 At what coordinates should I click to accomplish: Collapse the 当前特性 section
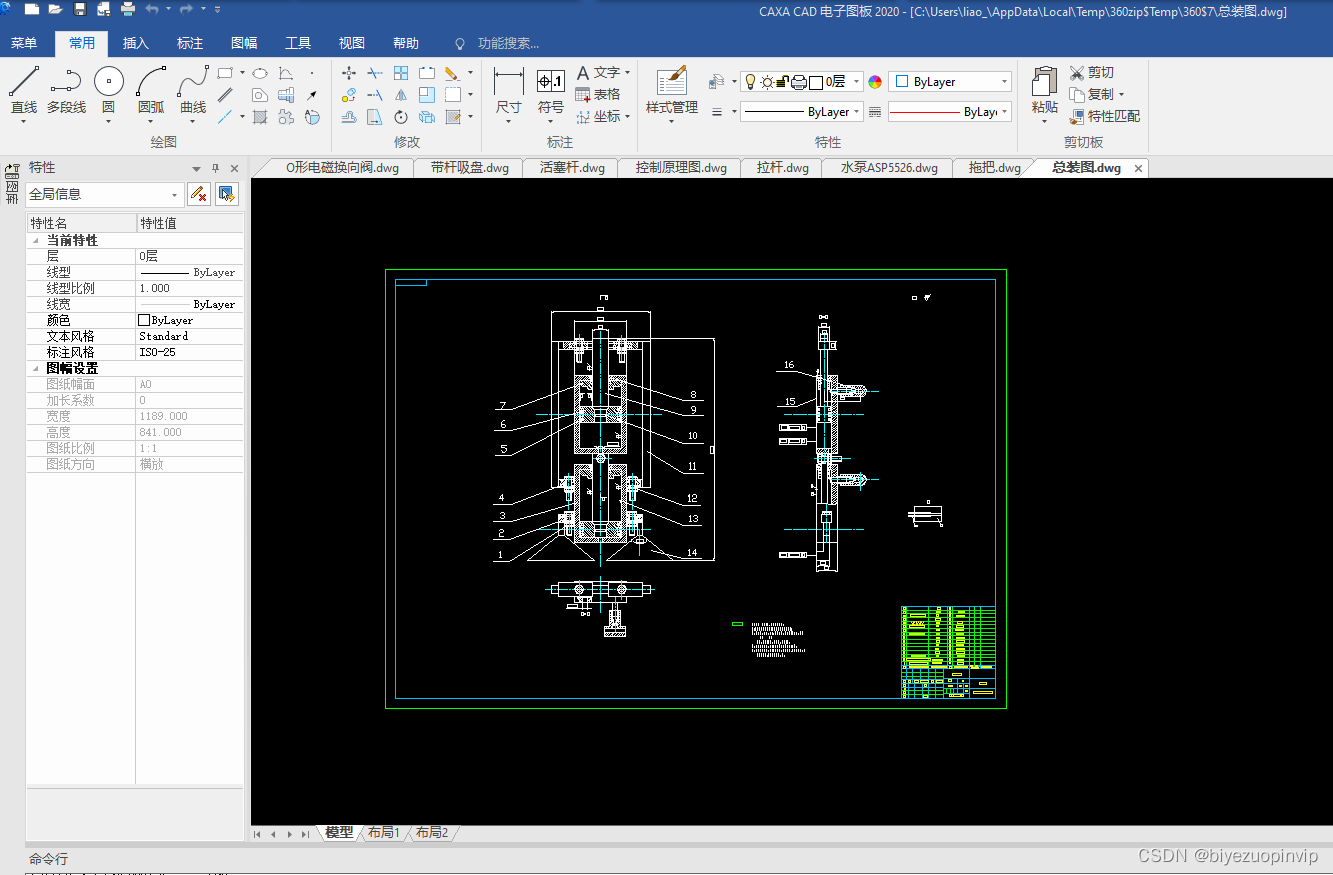click(x=37, y=241)
